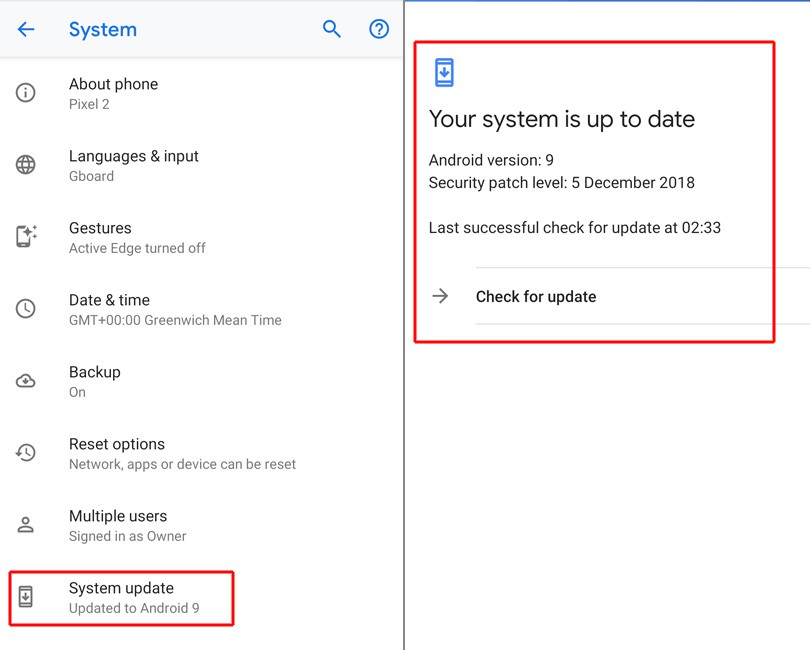Tap the help question mark icon
Image resolution: width=810 pixels, height=650 pixels.
(379, 30)
